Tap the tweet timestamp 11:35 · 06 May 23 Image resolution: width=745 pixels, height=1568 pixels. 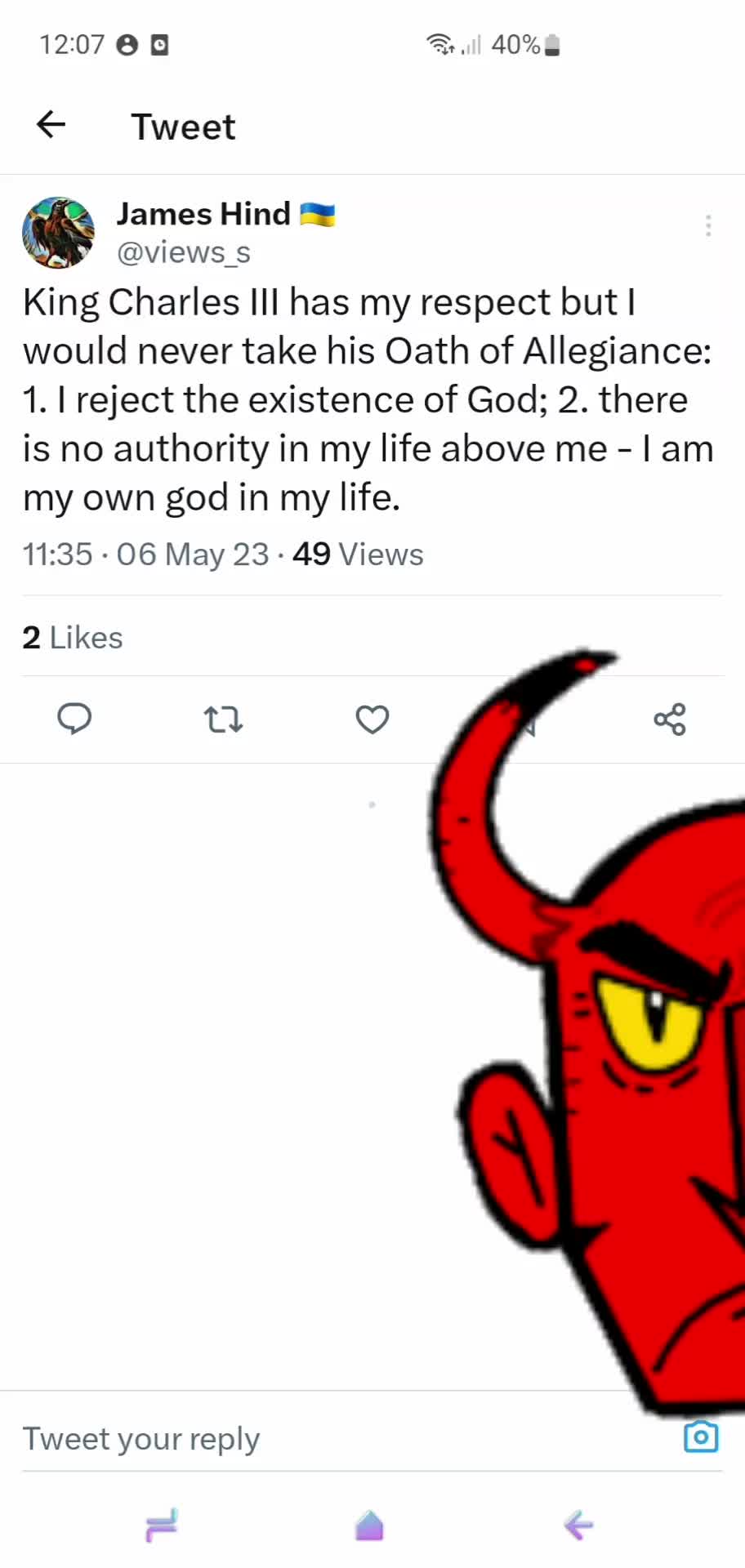click(x=145, y=555)
